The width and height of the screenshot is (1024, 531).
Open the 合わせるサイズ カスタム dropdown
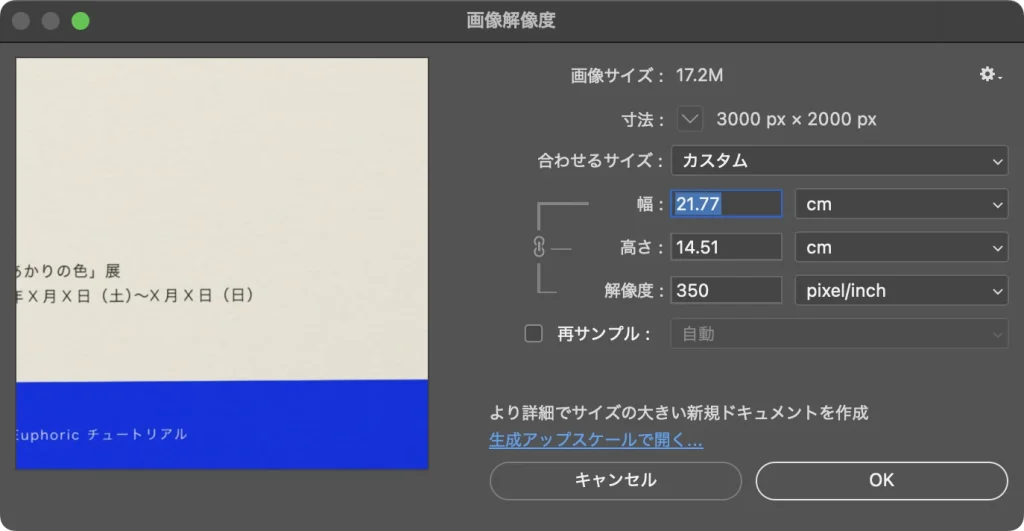(839, 161)
